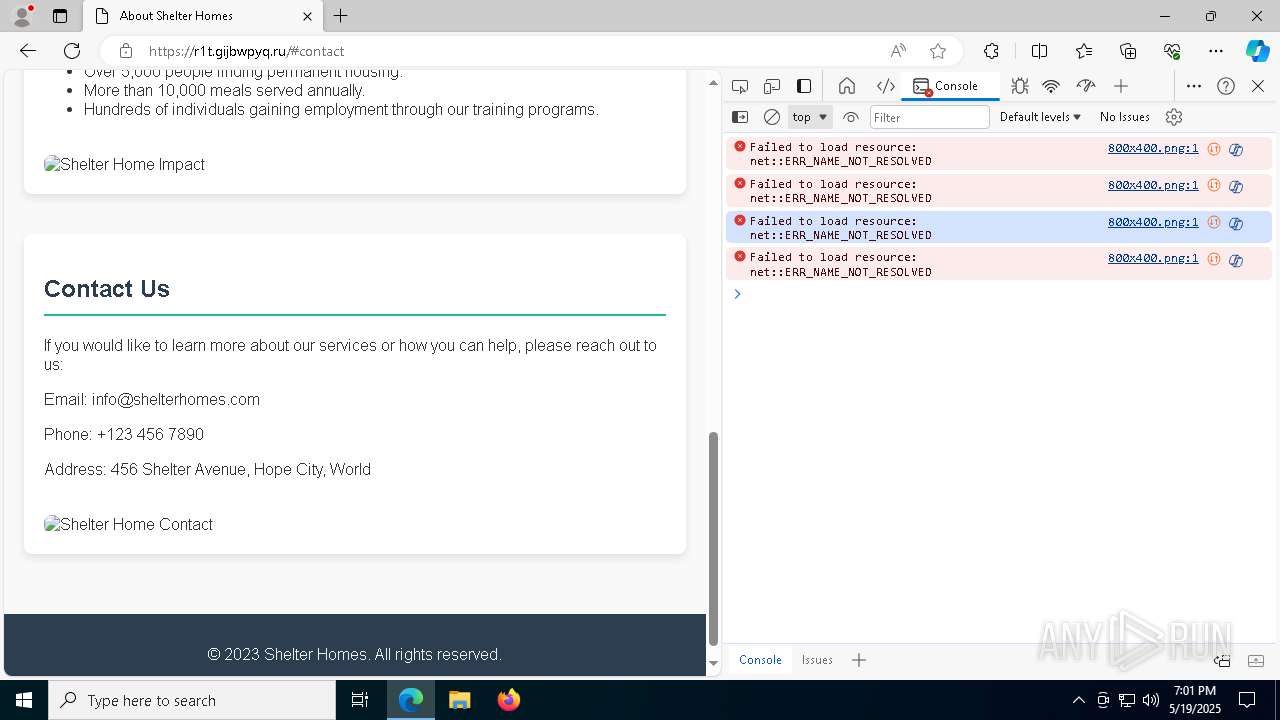This screenshot has width=1280, height=720.
Task: Open Console settings gear
Action: click(x=1174, y=117)
